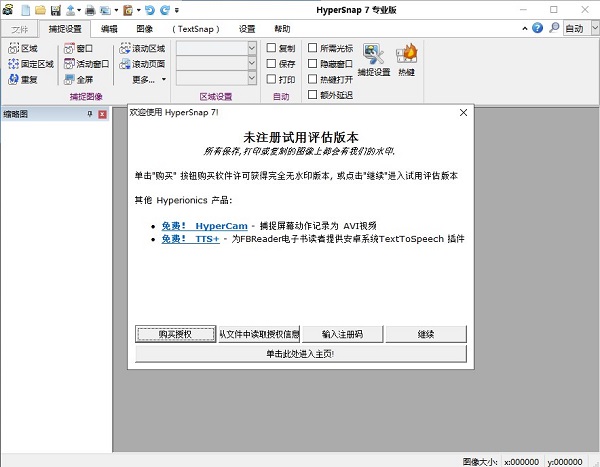The width and height of the screenshot is (600, 467).
Task: Open the upload icon's dropdown arrow
Action: [x=79, y=10]
